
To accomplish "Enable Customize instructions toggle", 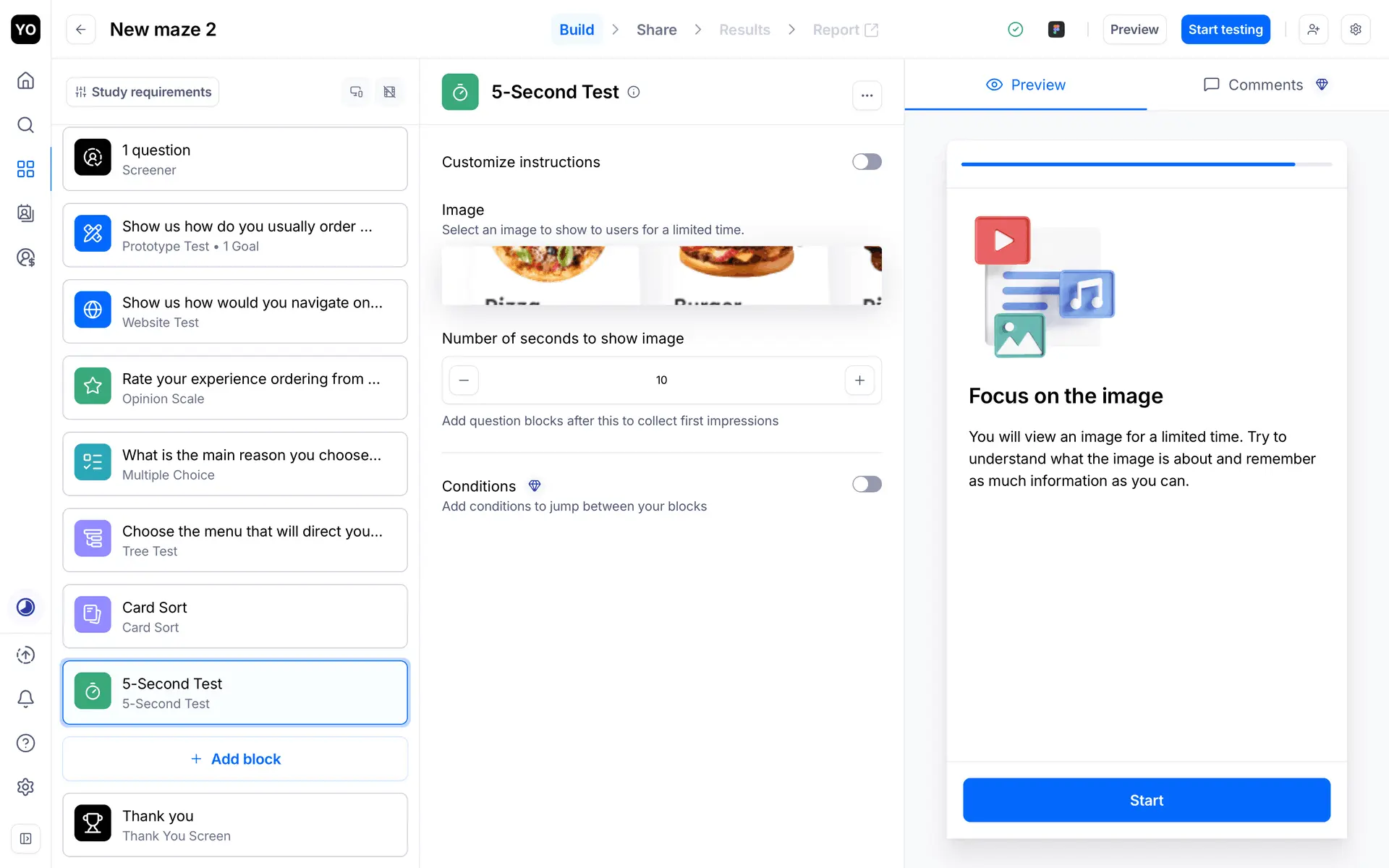I will point(866,162).
